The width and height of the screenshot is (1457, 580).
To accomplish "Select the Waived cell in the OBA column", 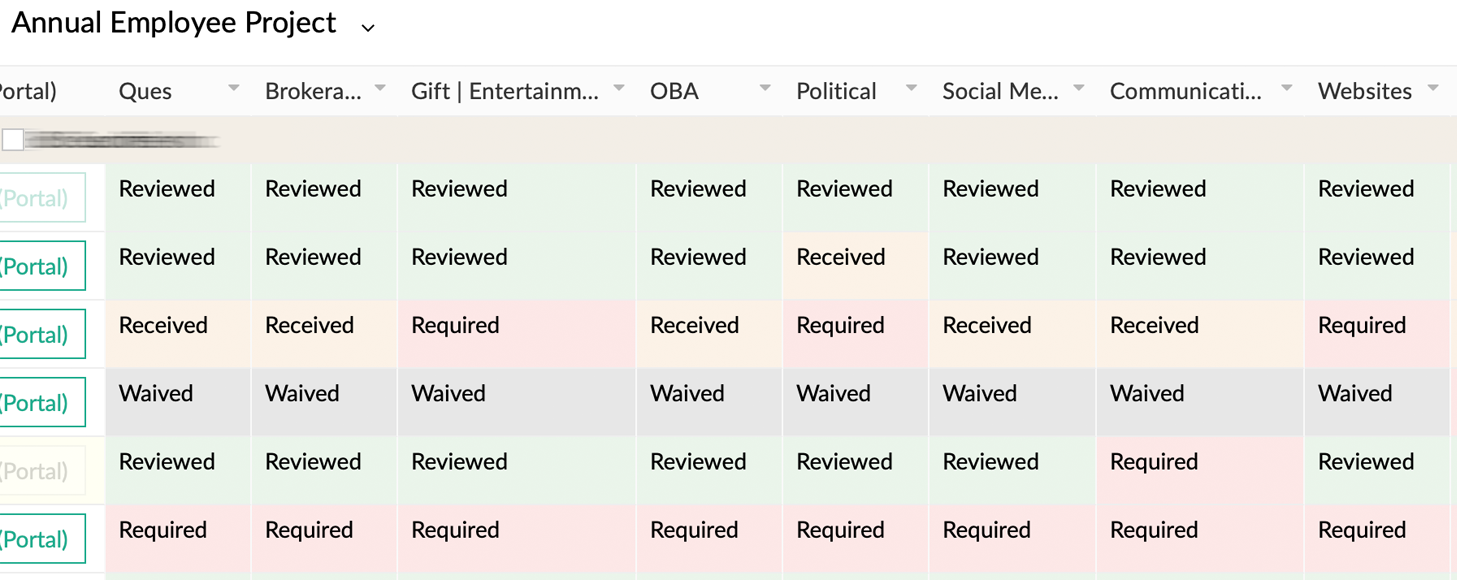I will click(x=687, y=394).
